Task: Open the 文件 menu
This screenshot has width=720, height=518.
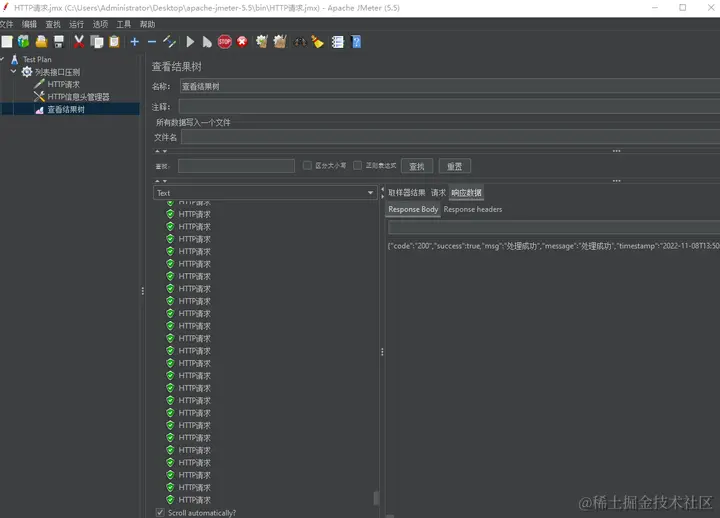Action: [x=6, y=24]
